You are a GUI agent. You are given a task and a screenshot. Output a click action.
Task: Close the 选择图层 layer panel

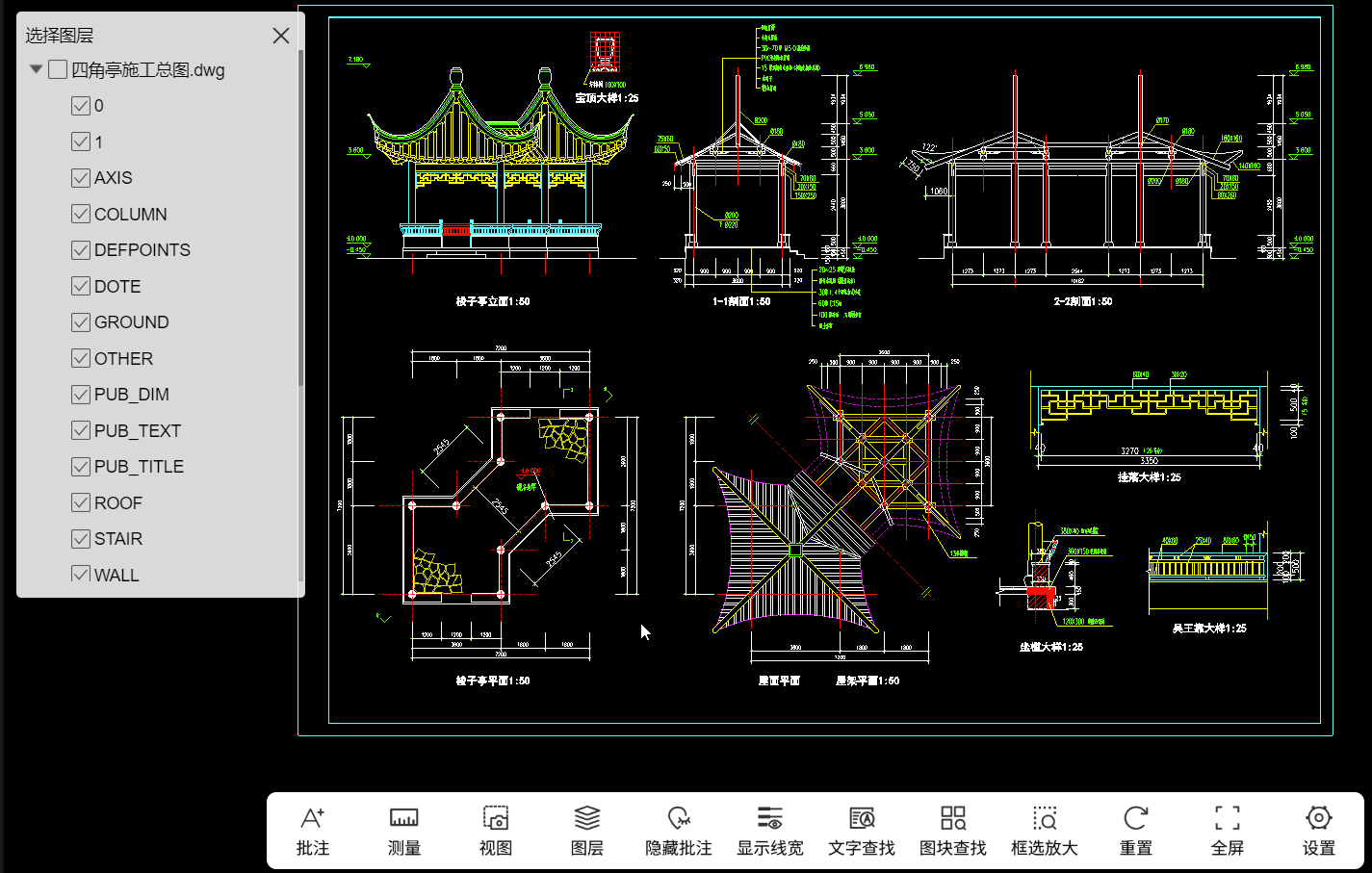[281, 36]
